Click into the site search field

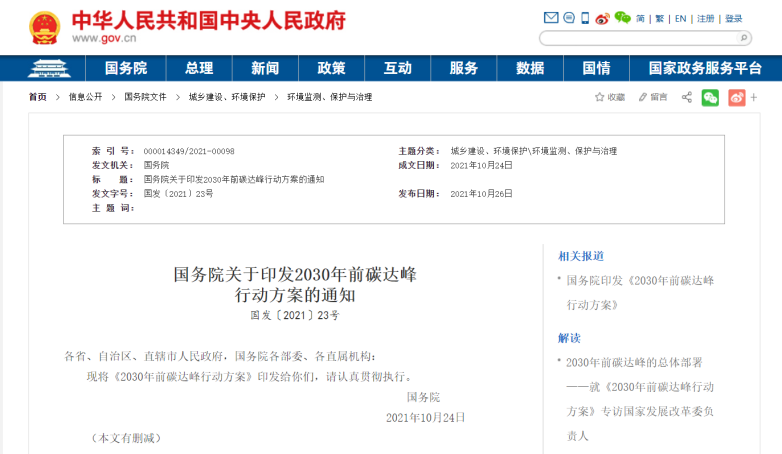click(x=638, y=38)
